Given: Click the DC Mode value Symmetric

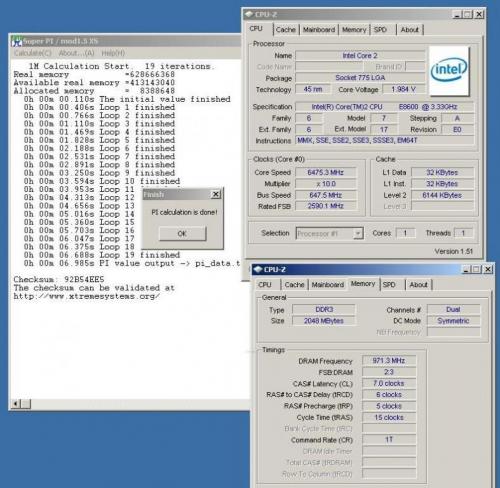Looking at the screenshot, I should pyautogui.click(x=453, y=321).
